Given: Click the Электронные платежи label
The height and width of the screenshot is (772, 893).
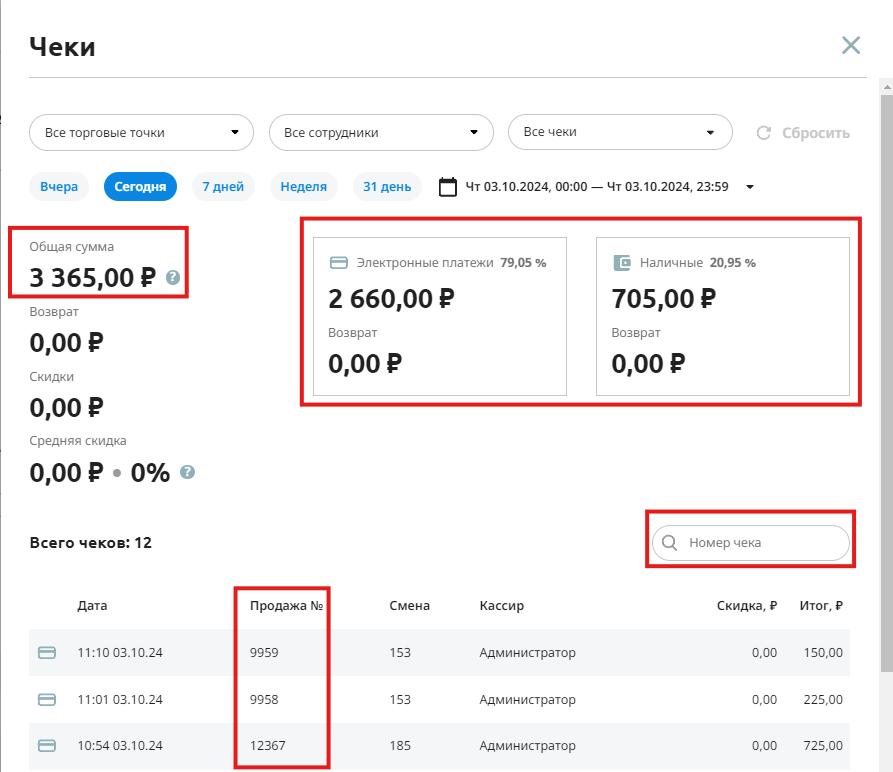Looking at the screenshot, I should [425, 262].
